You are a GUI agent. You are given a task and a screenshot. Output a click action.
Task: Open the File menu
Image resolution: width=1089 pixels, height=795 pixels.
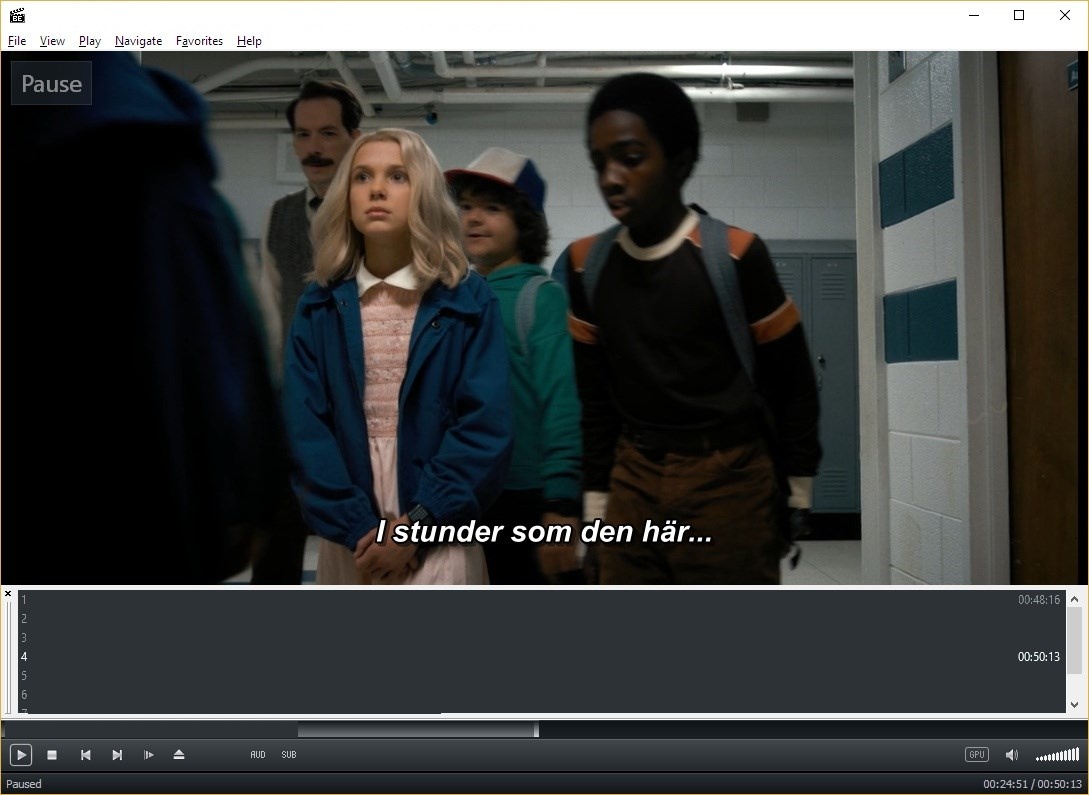click(17, 41)
